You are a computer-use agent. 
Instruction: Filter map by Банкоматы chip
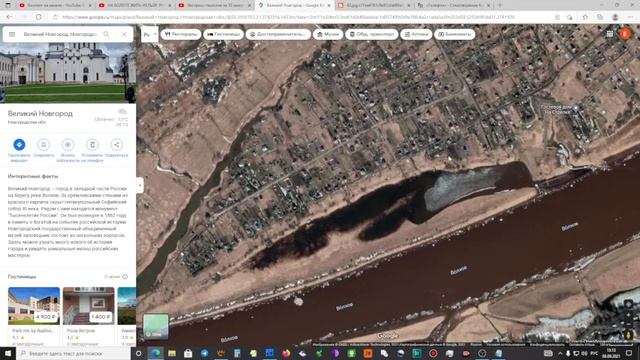tap(455, 34)
